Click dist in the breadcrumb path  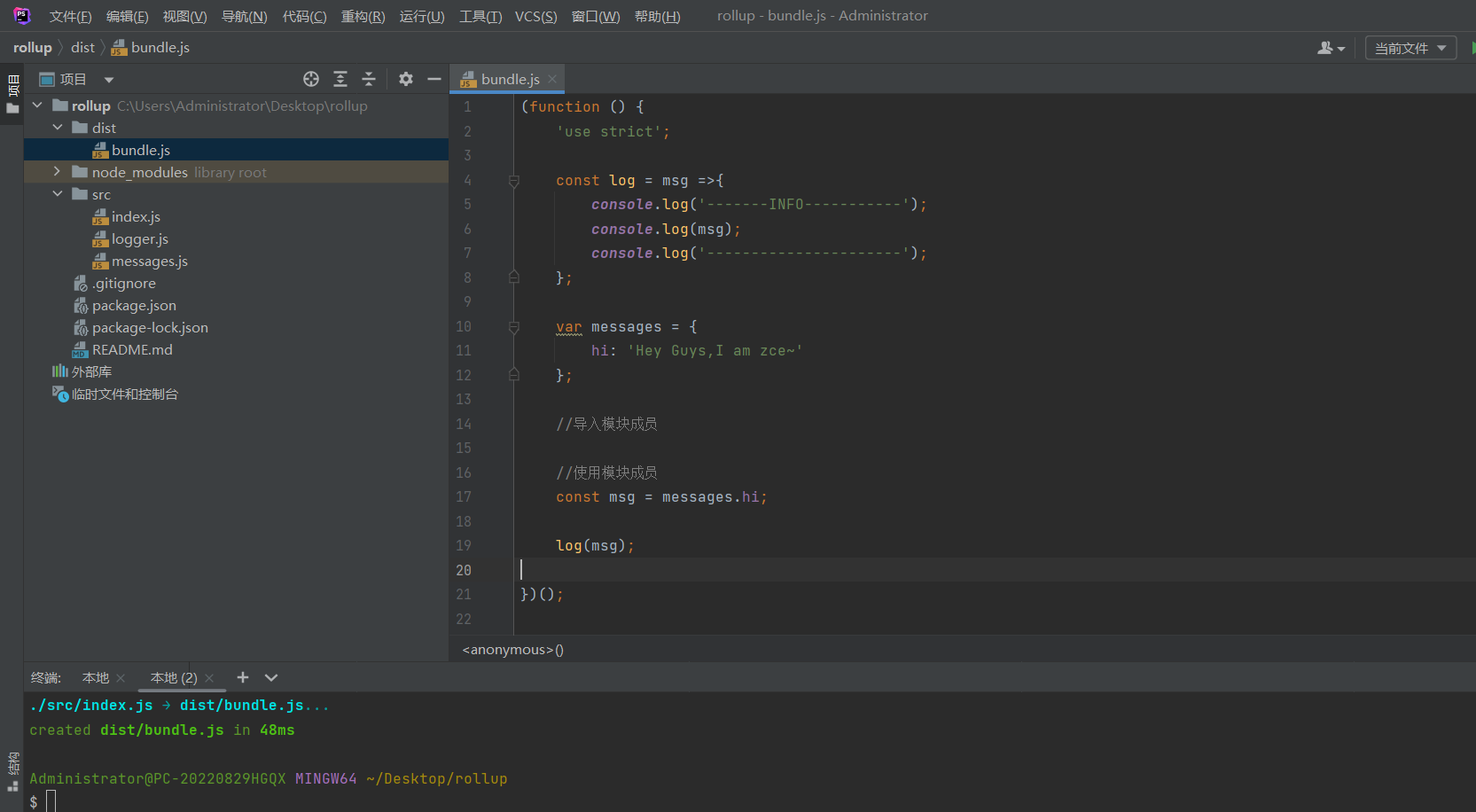pos(82,48)
